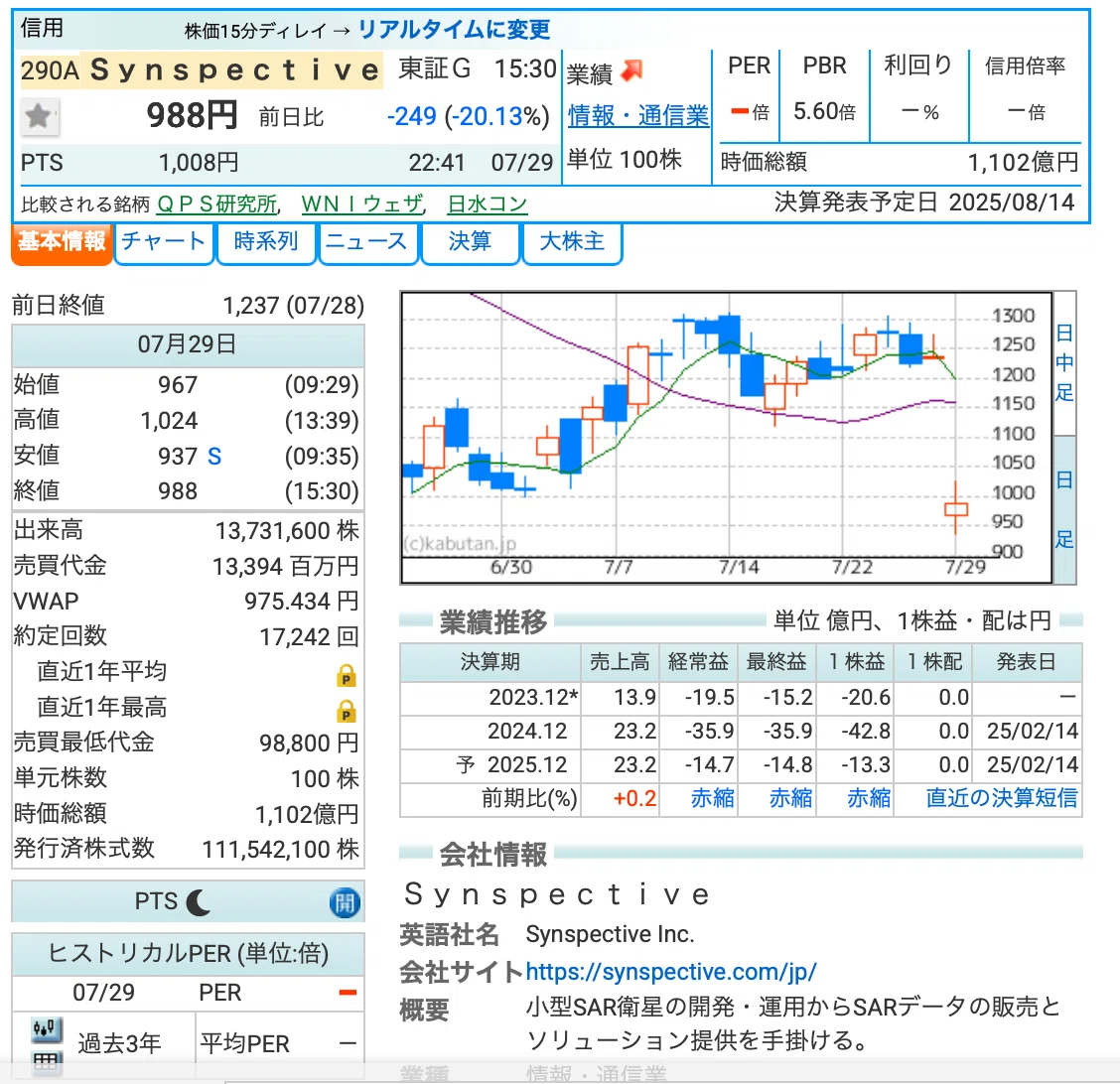This screenshot has width=1120, height=1084.
Task: Switch to the 時系列 tab
Action: [266, 243]
